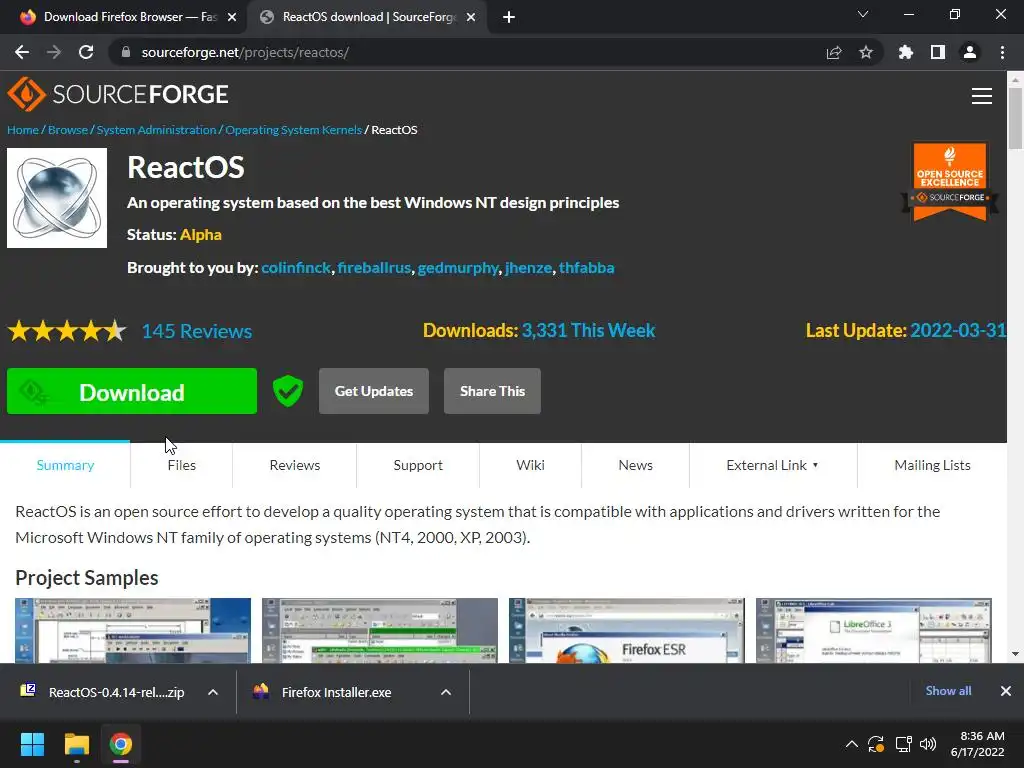Select the Summary tab
The width and height of the screenshot is (1024, 768).
[x=65, y=465]
